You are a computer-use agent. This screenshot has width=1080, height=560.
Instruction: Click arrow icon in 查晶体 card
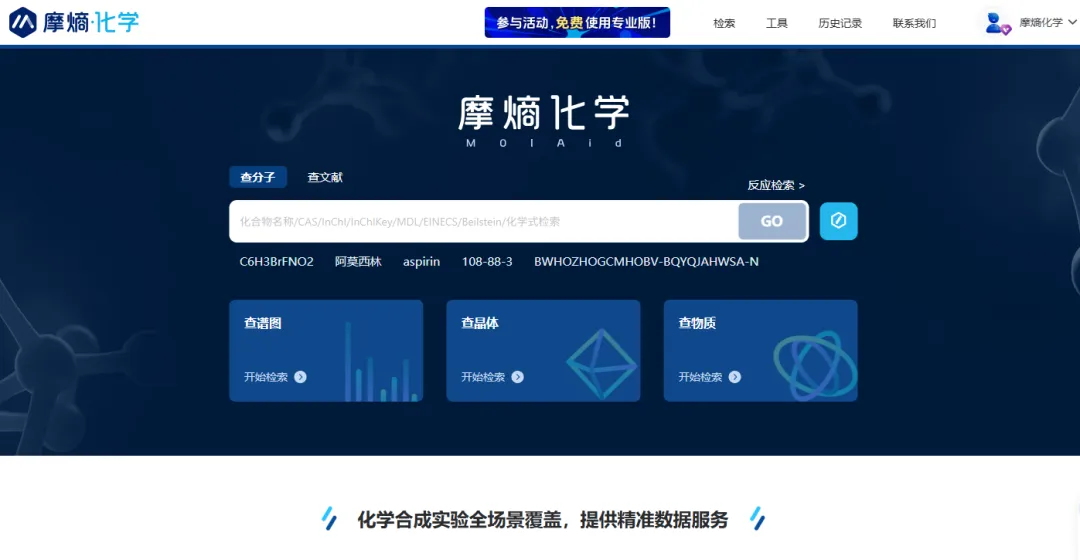[x=517, y=377]
